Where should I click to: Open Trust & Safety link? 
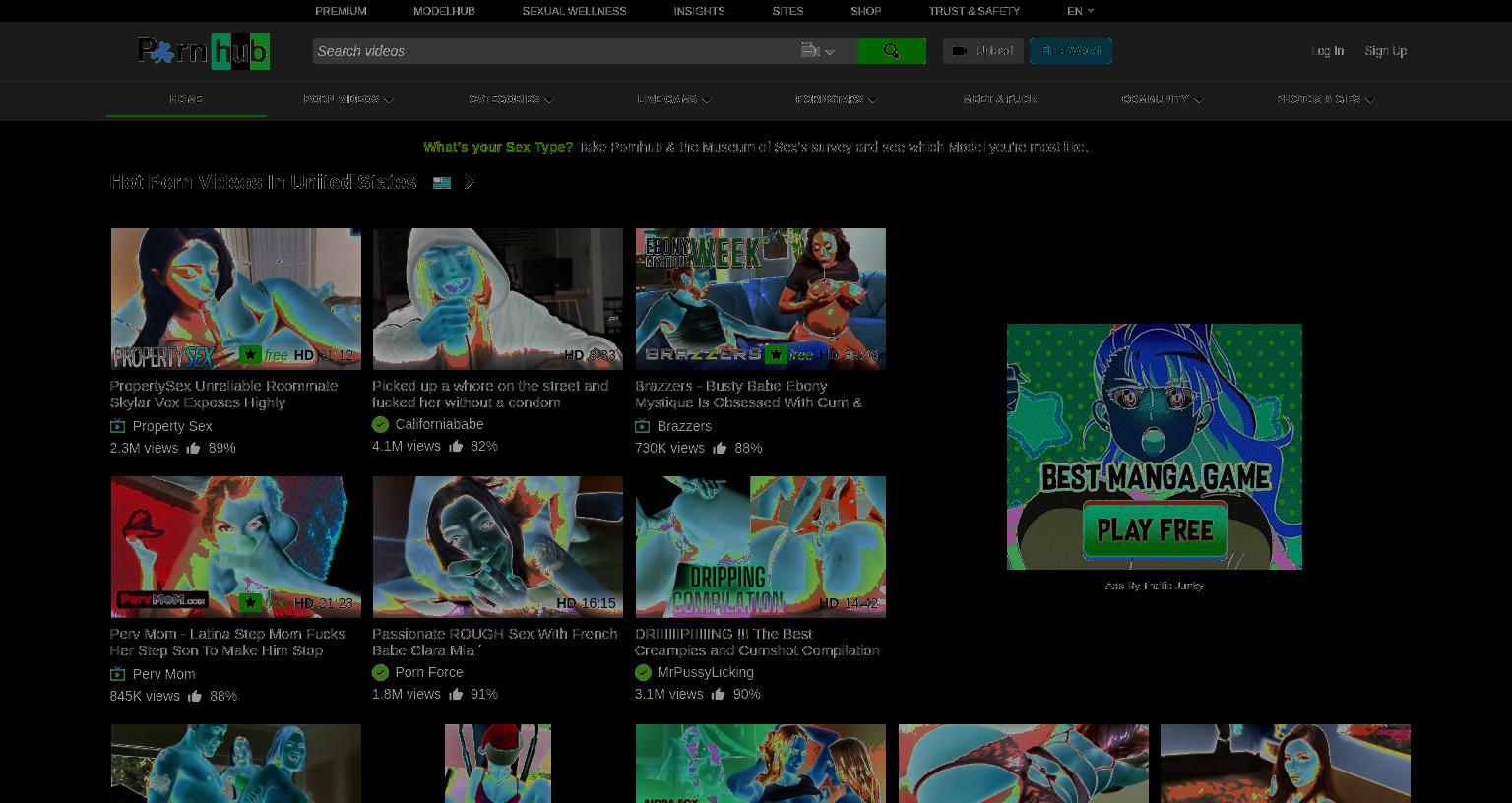pyautogui.click(x=974, y=11)
